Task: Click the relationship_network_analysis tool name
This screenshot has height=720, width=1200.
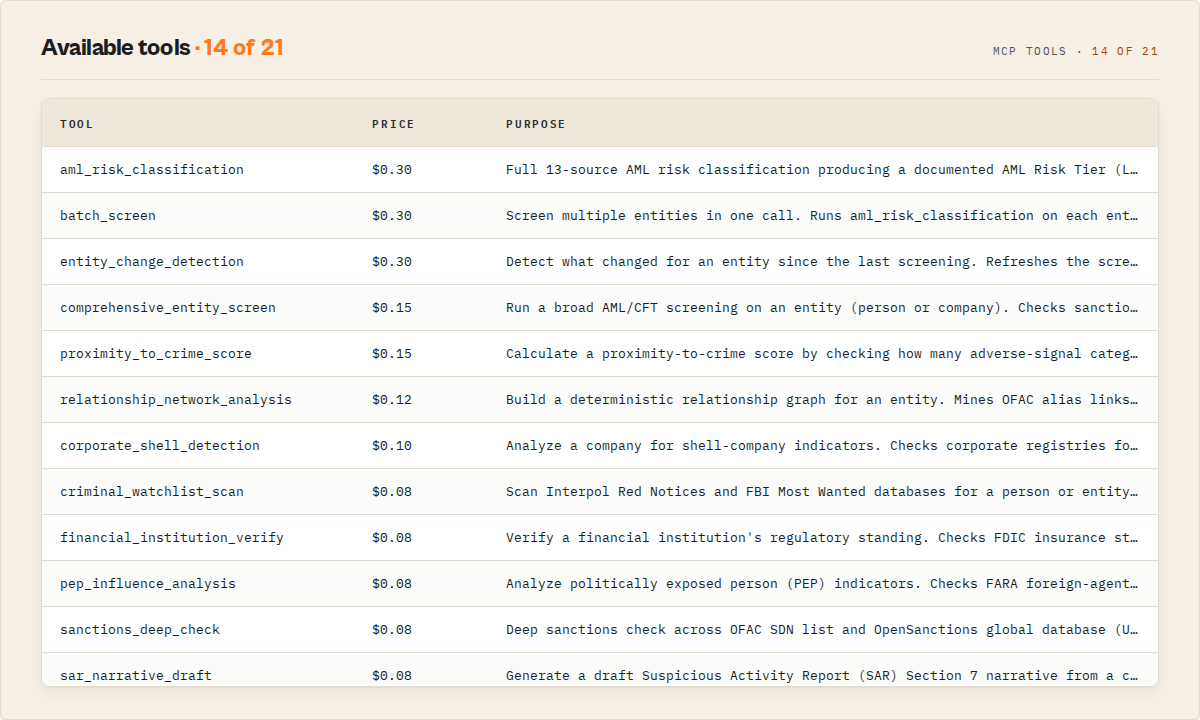Action: coord(176,399)
